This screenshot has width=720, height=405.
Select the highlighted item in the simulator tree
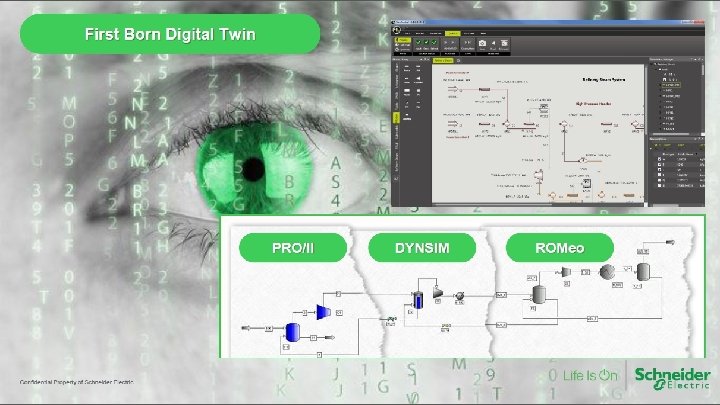point(672,85)
